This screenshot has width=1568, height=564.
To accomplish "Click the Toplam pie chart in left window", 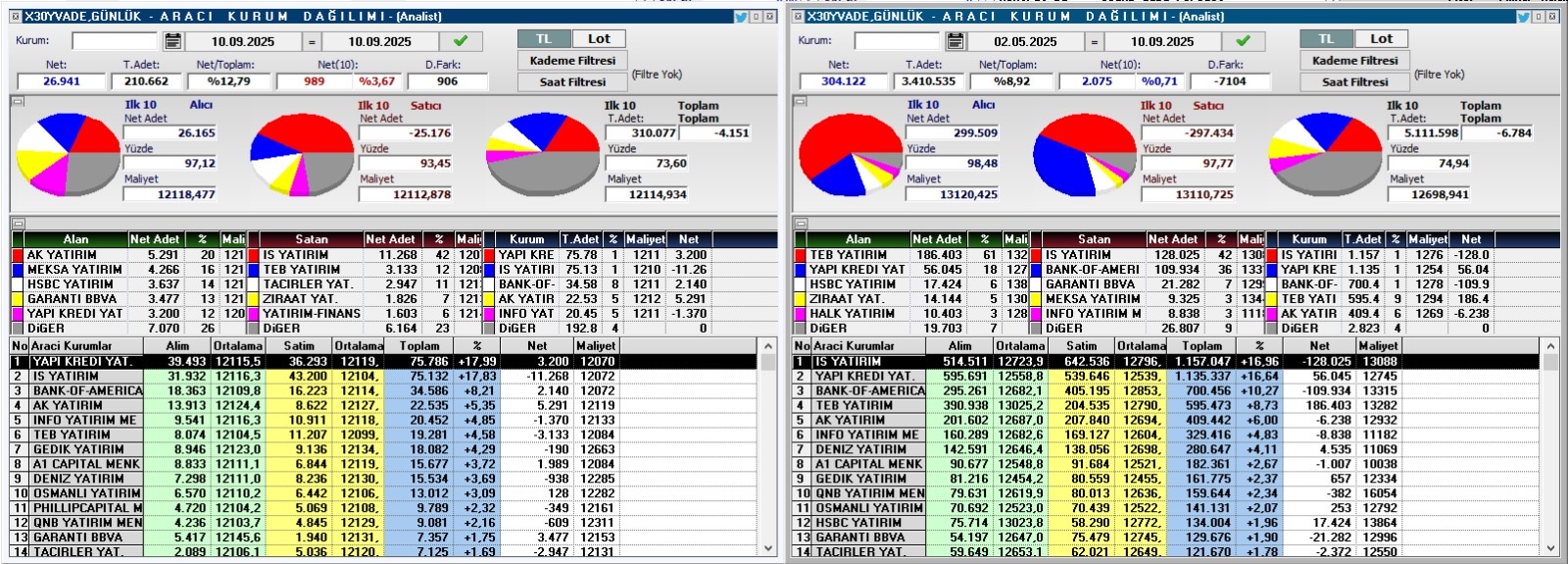I will [544, 154].
